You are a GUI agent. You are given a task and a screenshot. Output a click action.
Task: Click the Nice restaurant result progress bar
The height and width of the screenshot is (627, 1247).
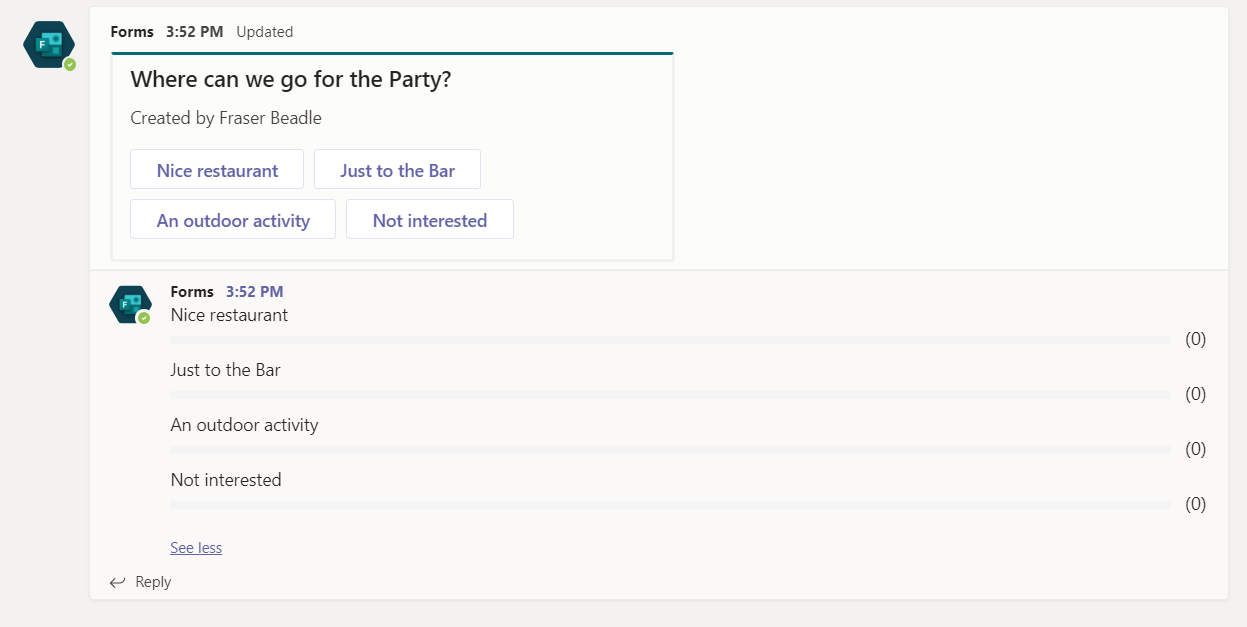pyautogui.click(x=670, y=340)
